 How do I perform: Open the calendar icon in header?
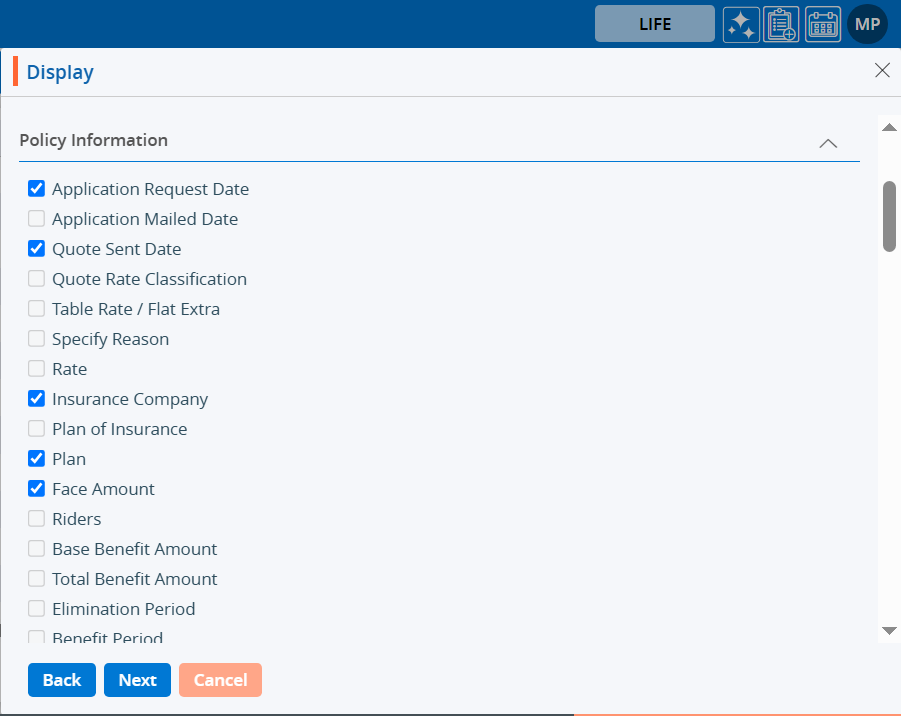[823, 24]
